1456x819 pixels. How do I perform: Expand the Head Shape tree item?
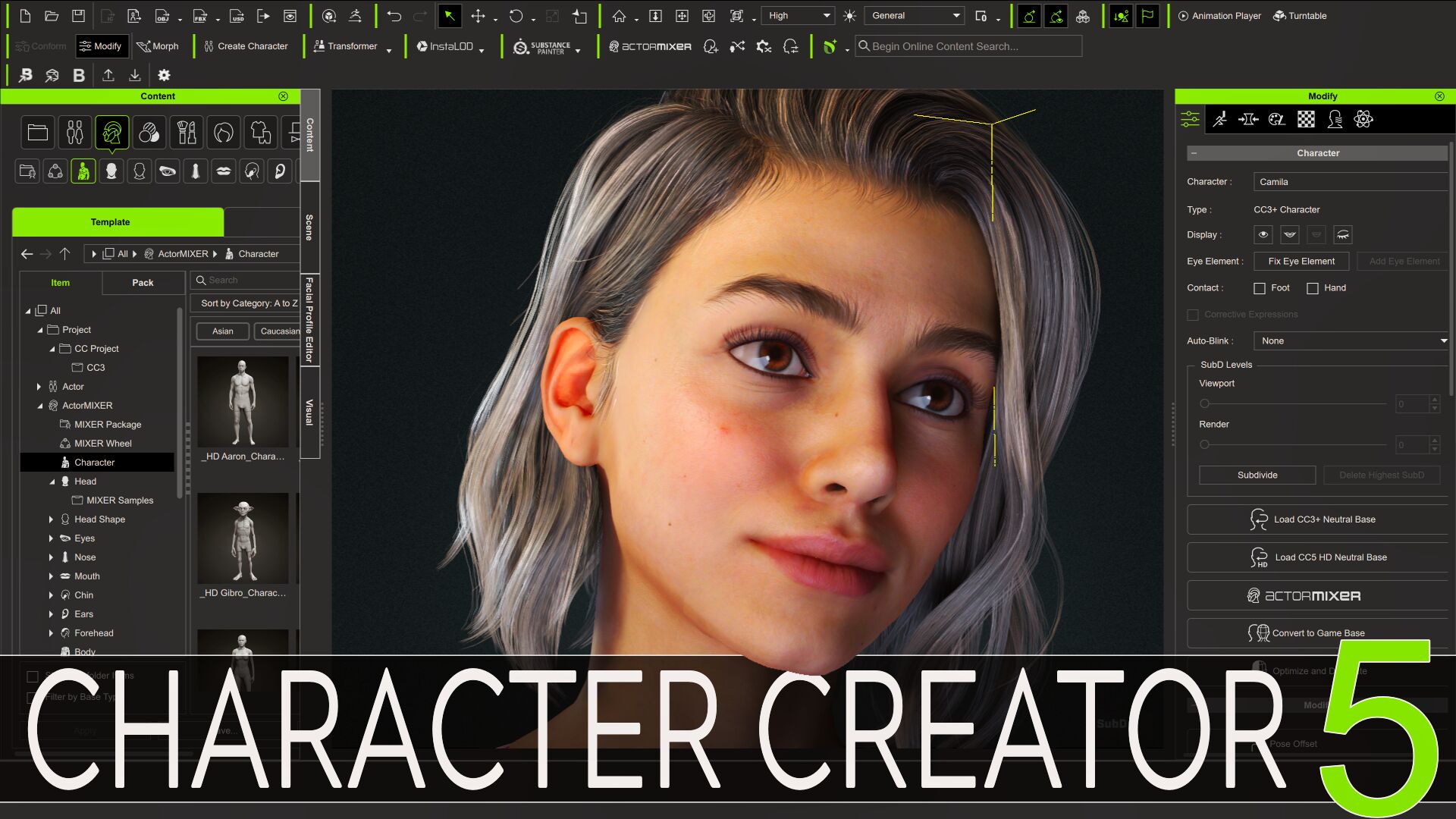pyautogui.click(x=51, y=519)
